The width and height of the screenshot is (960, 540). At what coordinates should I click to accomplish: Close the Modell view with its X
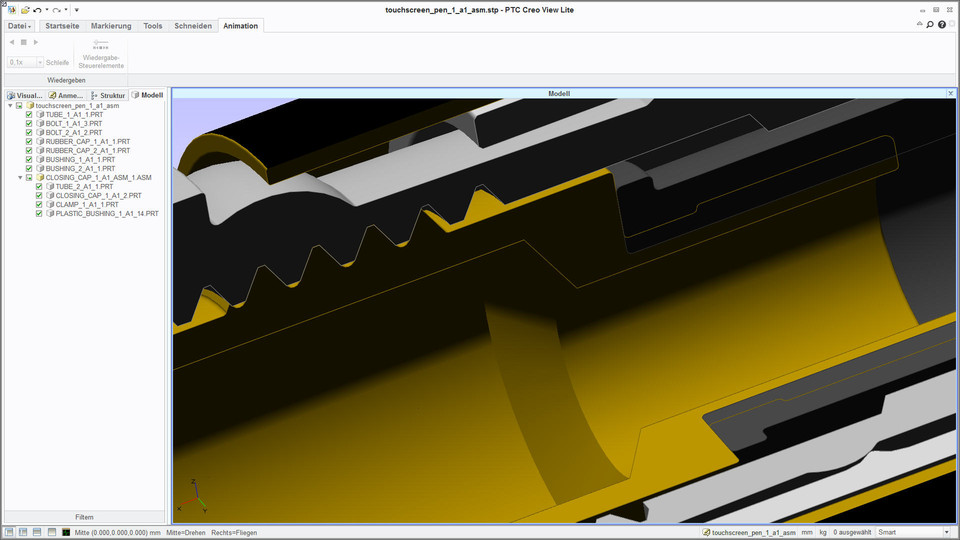(950, 94)
